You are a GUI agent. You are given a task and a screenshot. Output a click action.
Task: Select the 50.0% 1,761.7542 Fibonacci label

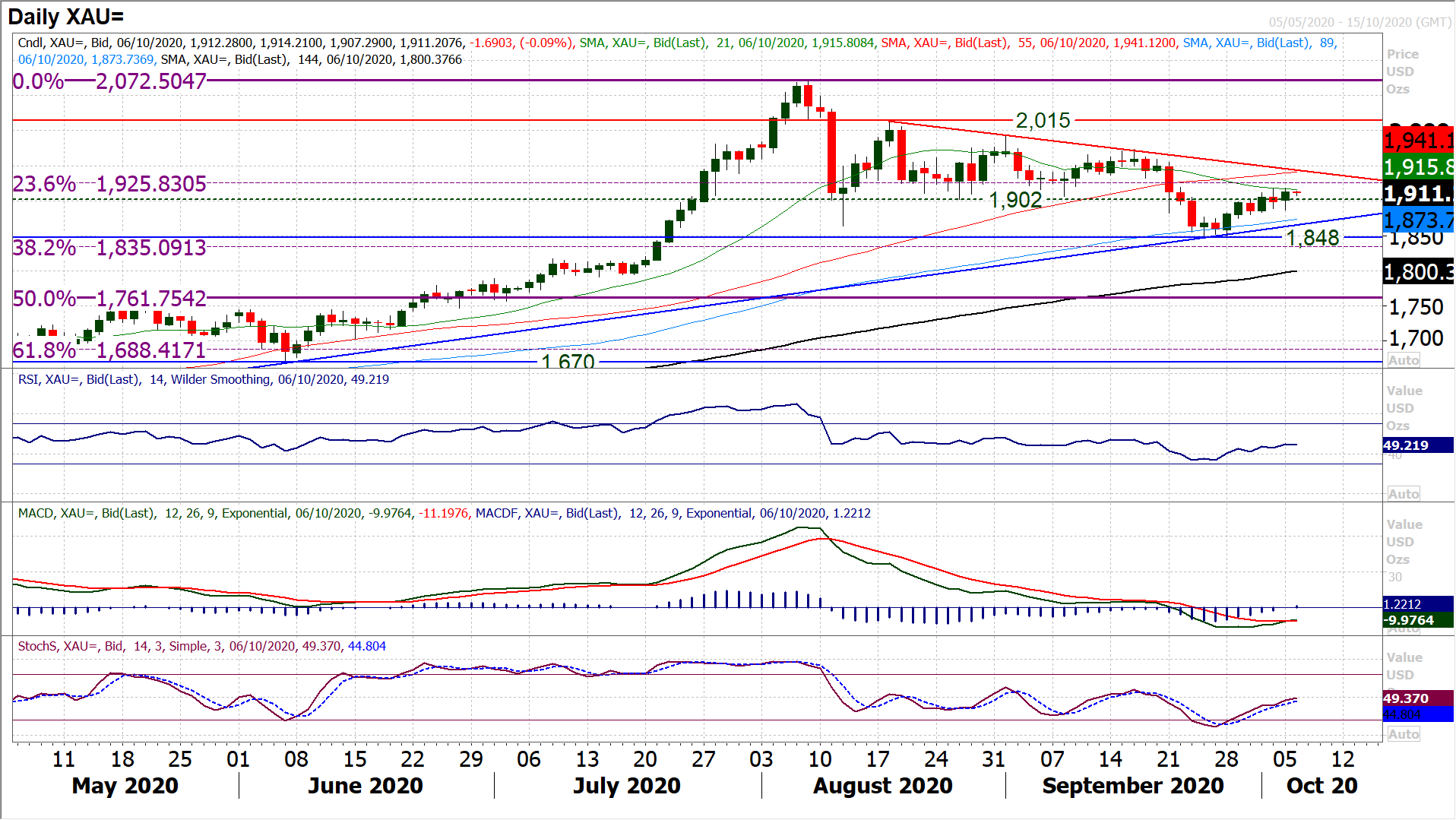[x=110, y=299]
